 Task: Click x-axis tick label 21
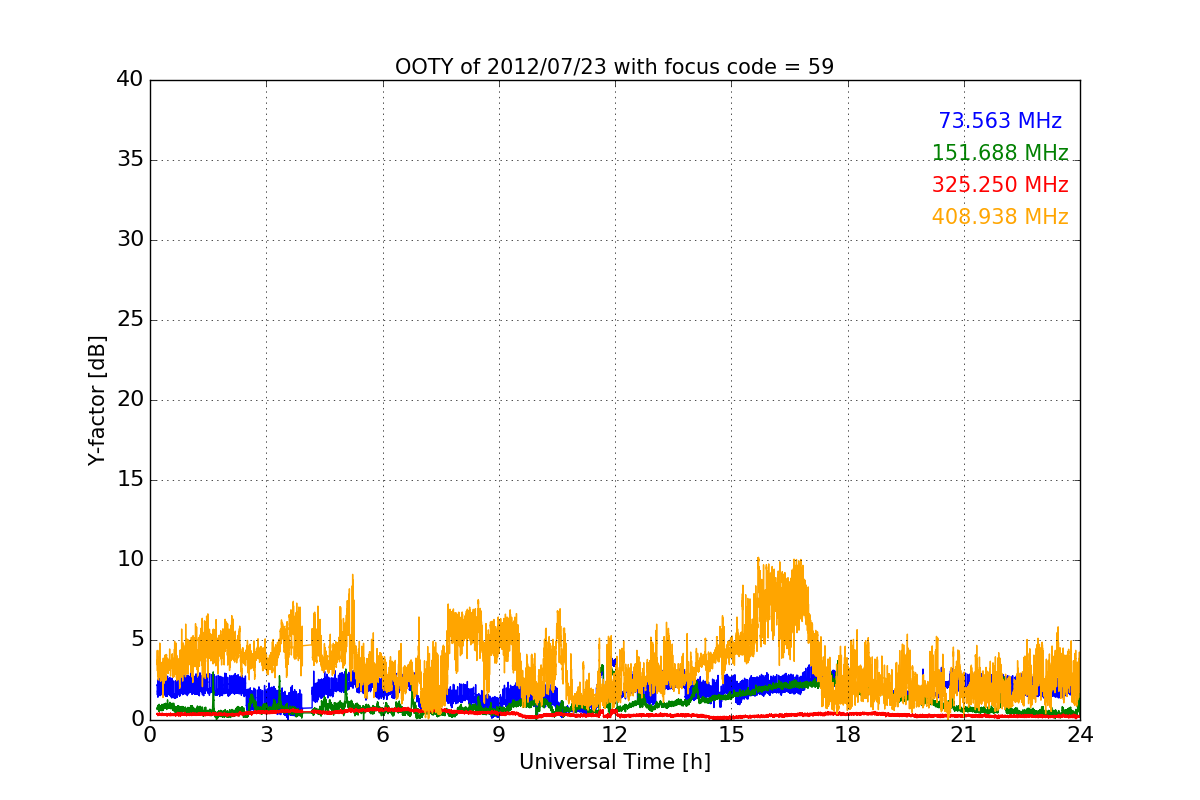964,734
